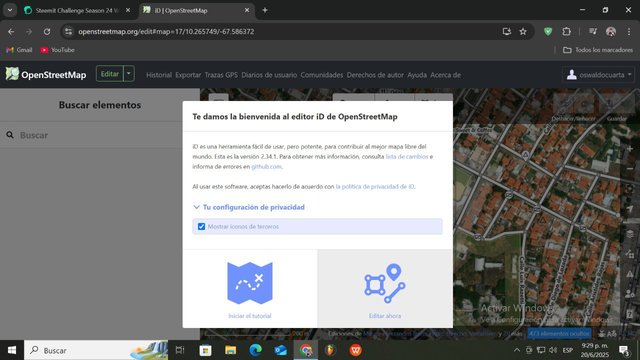This screenshot has width=640, height=360.
Task: Zoom in with the map plus control
Action: (630, 149)
